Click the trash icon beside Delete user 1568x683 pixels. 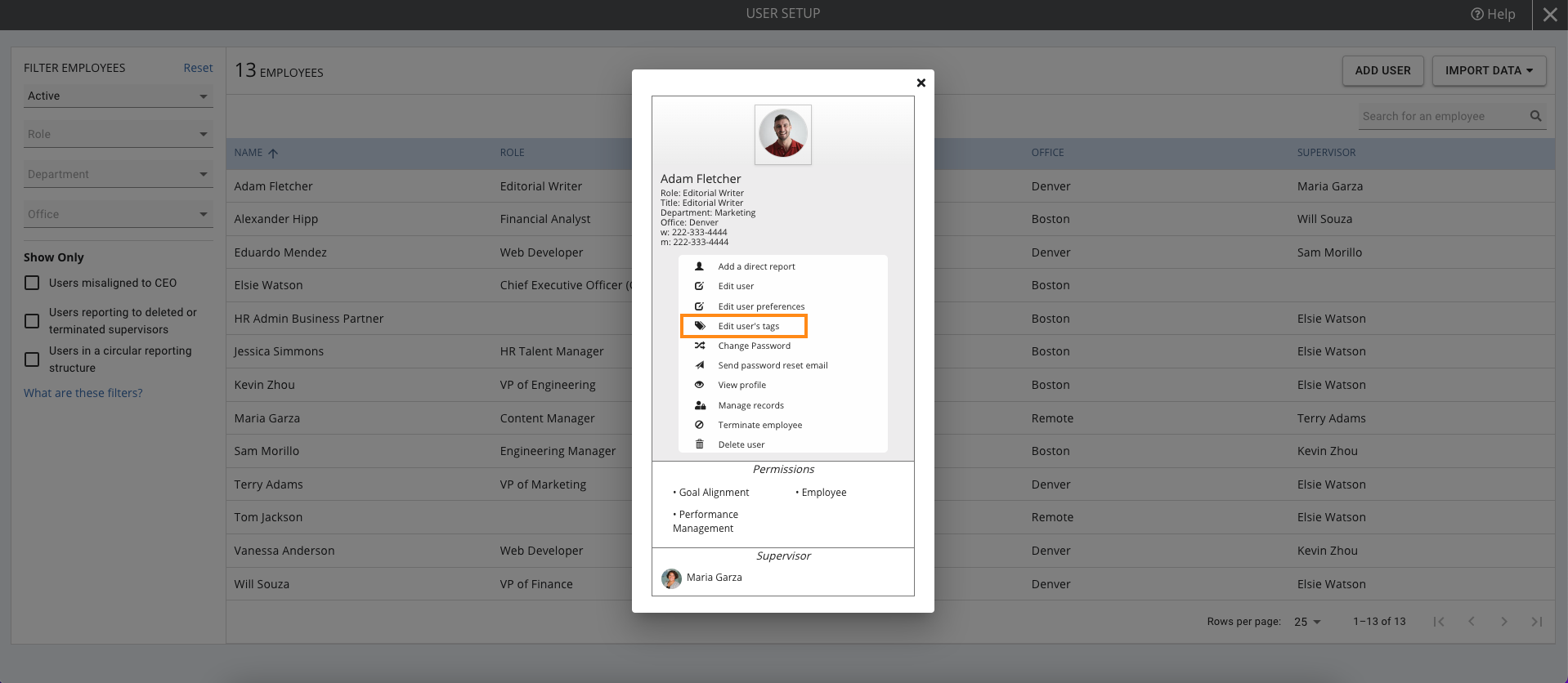point(699,444)
